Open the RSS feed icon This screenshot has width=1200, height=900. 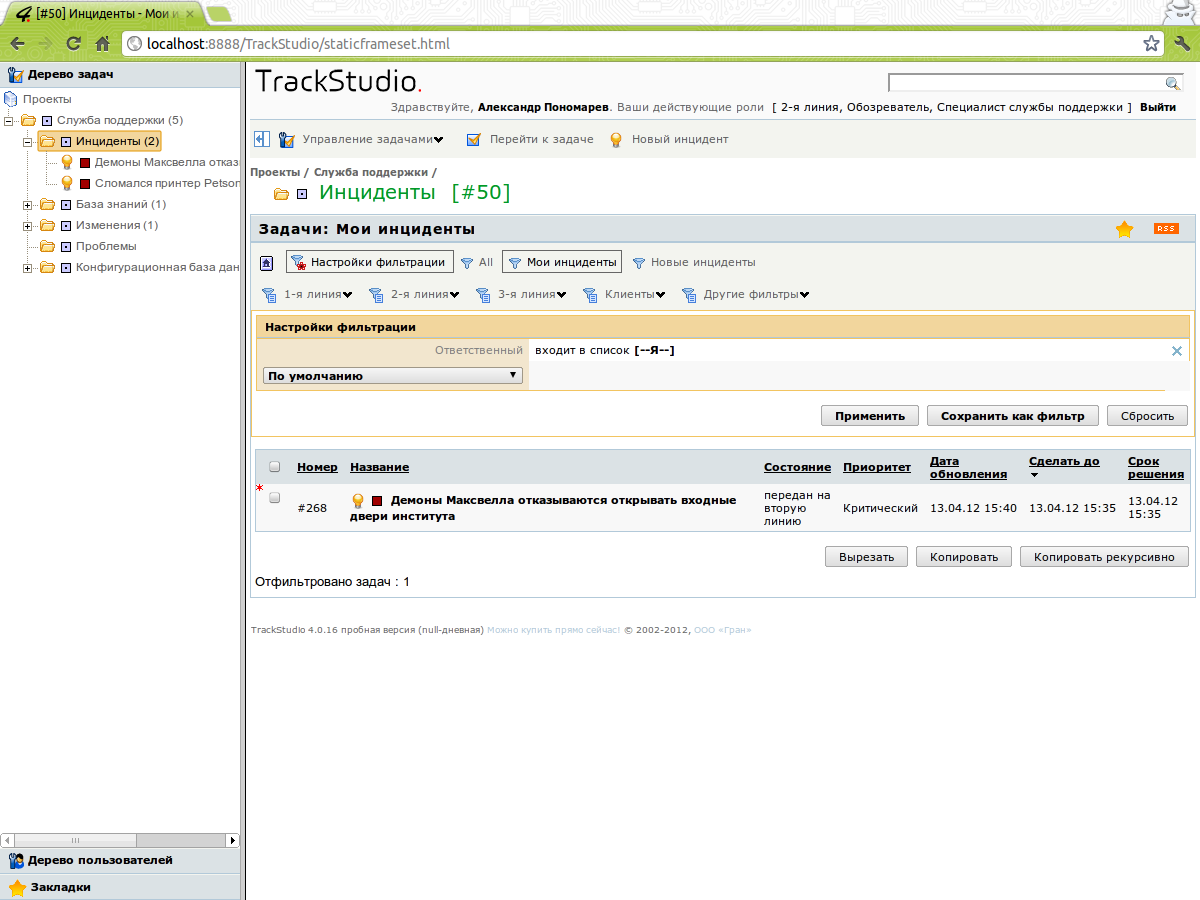pos(1166,229)
